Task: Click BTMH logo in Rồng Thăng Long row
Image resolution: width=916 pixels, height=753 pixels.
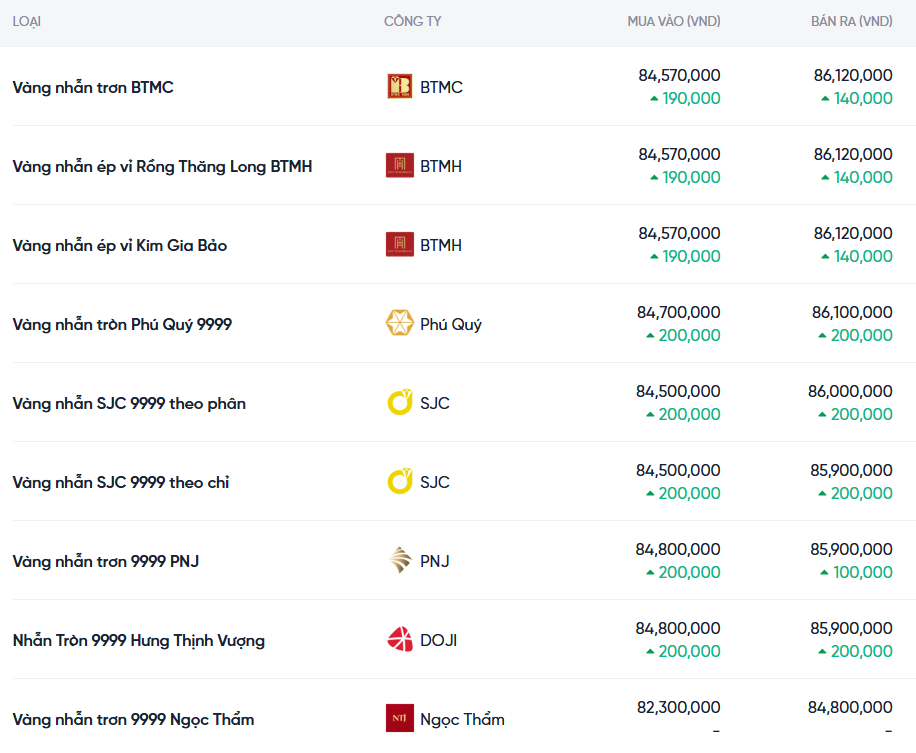Action: pyautogui.click(x=399, y=166)
